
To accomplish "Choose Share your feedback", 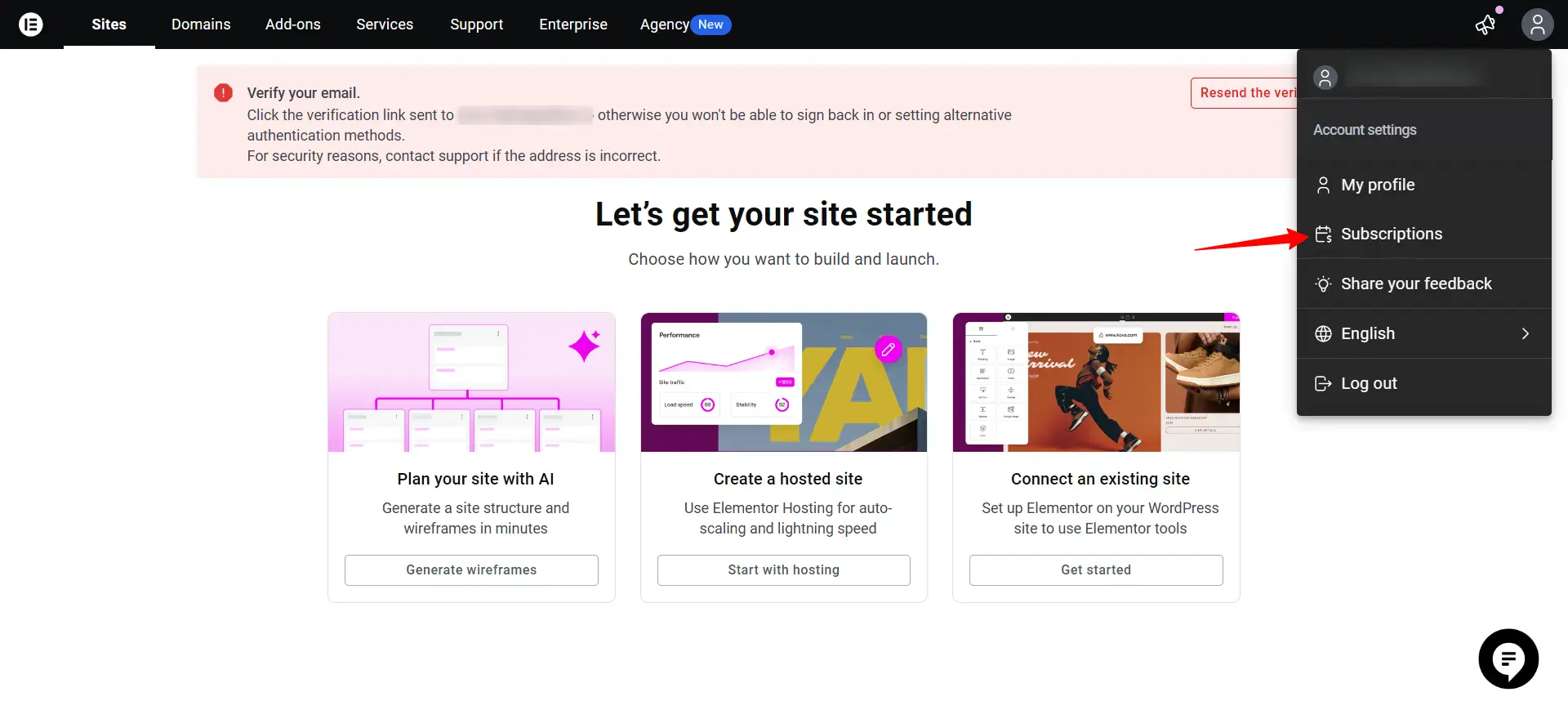I will pos(1424,284).
